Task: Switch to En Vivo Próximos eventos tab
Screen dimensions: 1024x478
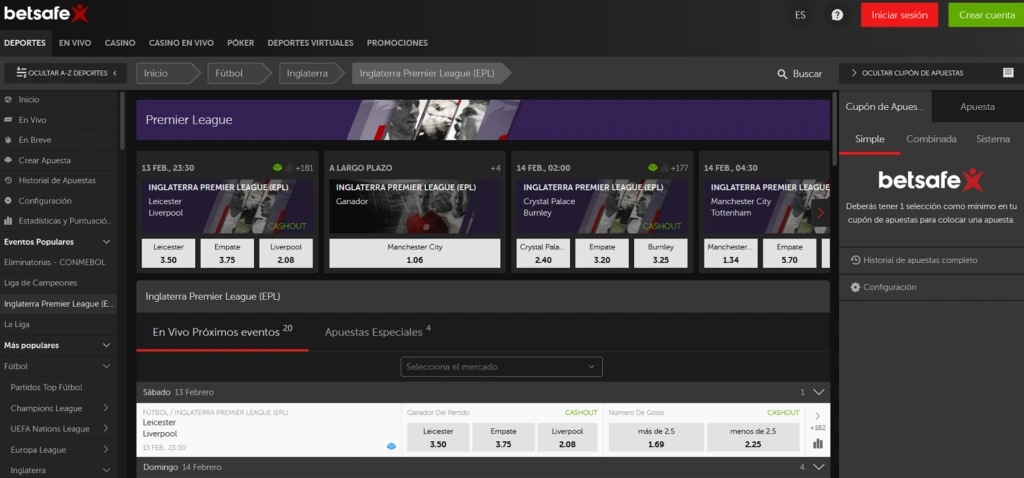Action: (x=222, y=332)
